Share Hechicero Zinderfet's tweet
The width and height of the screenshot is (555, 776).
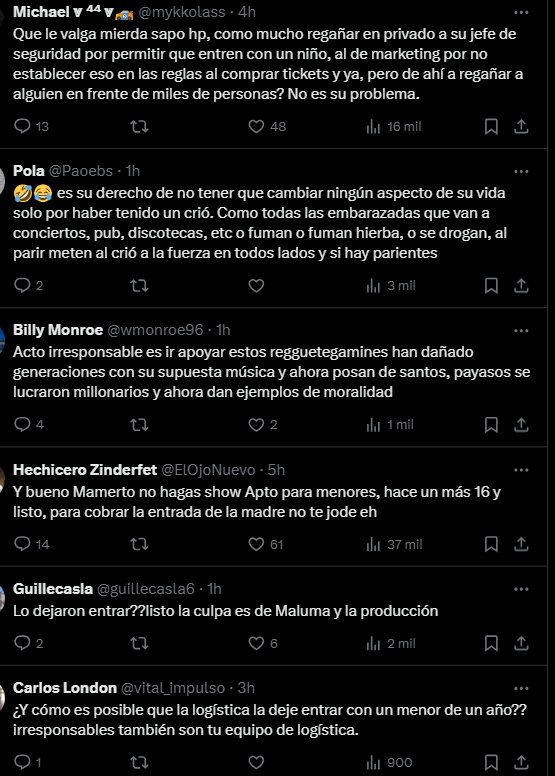pos(521,544)
